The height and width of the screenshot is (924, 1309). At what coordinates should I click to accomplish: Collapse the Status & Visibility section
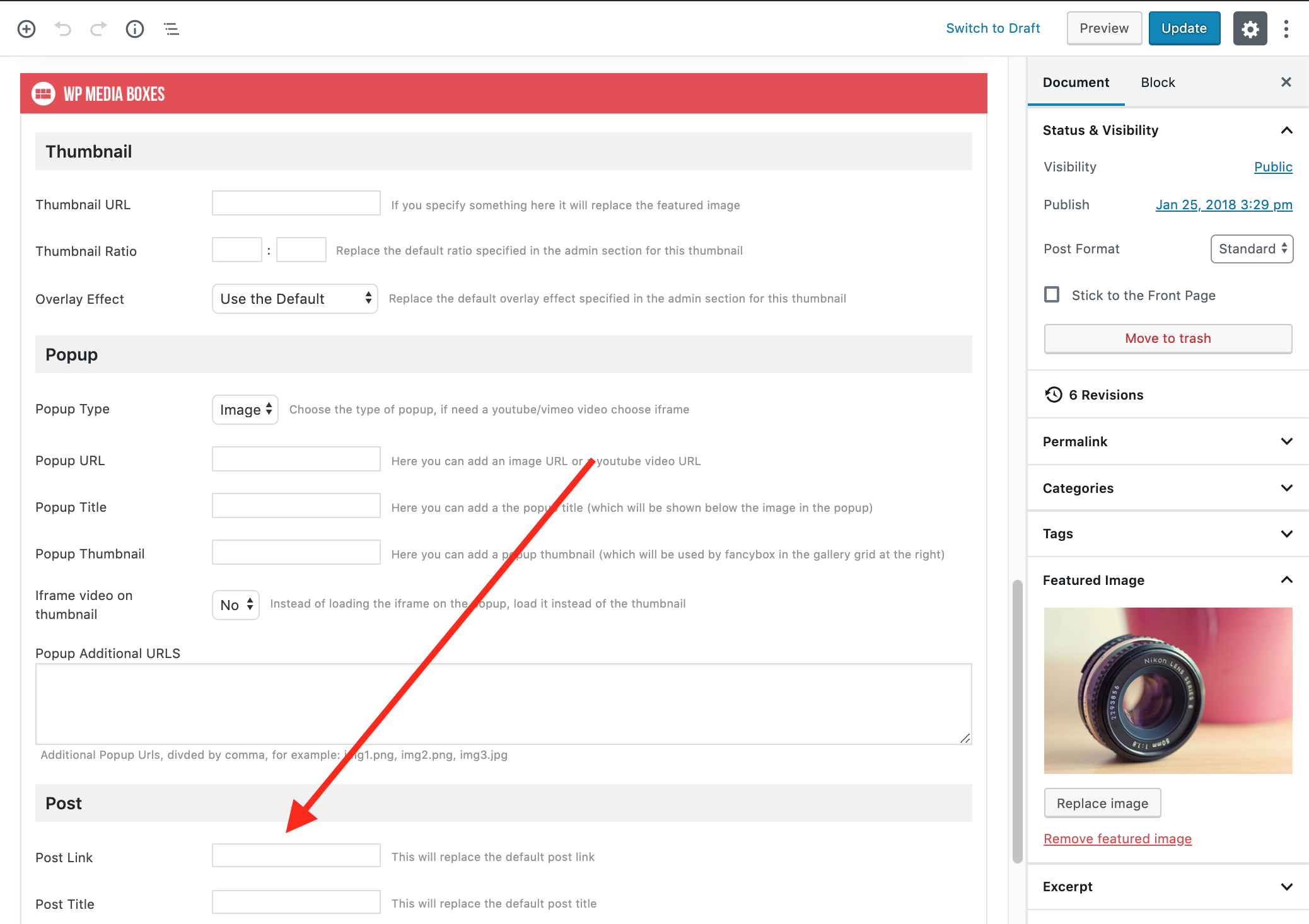tap(1286, 130)
